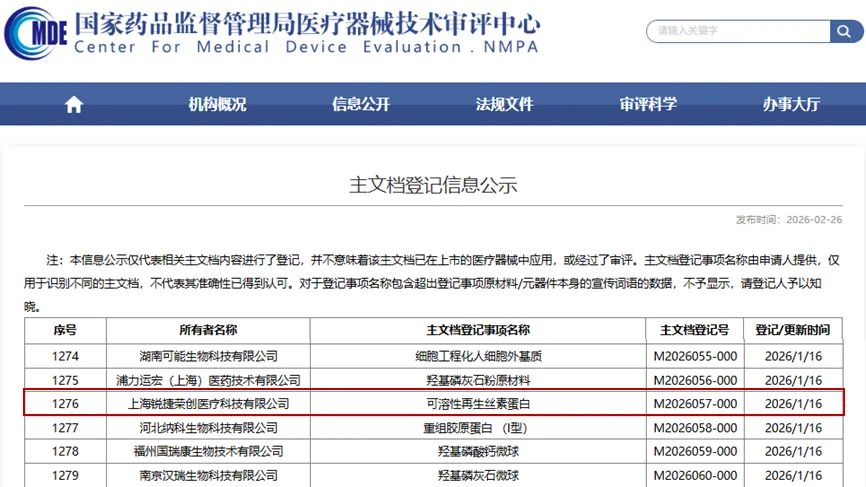Click the page heading 主文档登记信息公示
The width and height of the screenshot is (866, 487).
433,185
